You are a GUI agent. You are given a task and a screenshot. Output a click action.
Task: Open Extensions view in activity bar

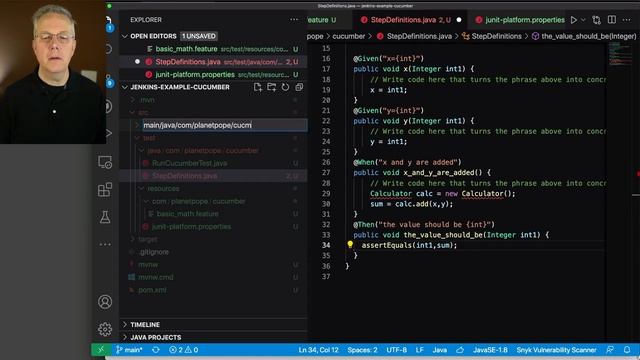pyautogui.click(x=105, y=189)
